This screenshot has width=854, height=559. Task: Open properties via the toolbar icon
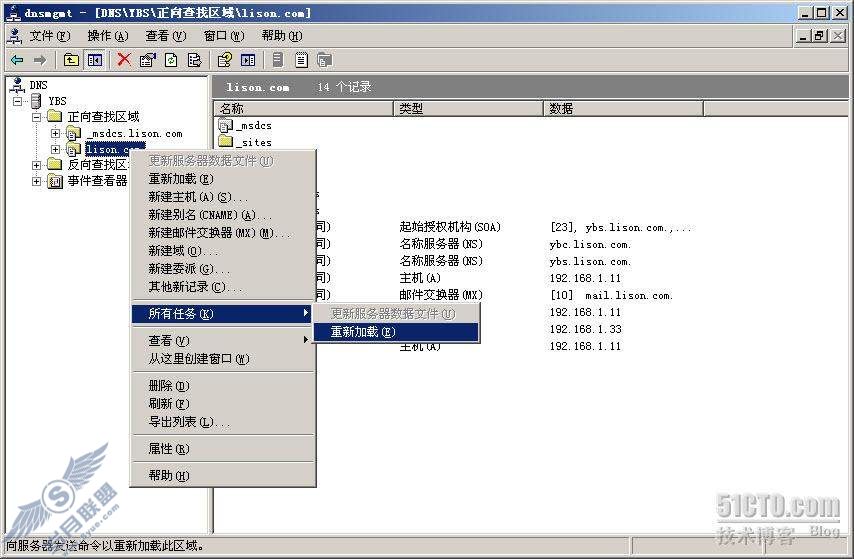coord(148,60)
